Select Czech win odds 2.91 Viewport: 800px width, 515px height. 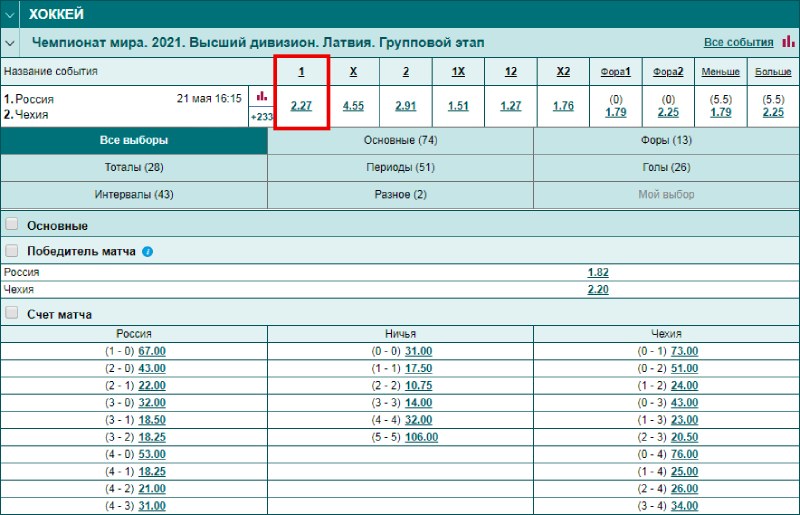406,106
